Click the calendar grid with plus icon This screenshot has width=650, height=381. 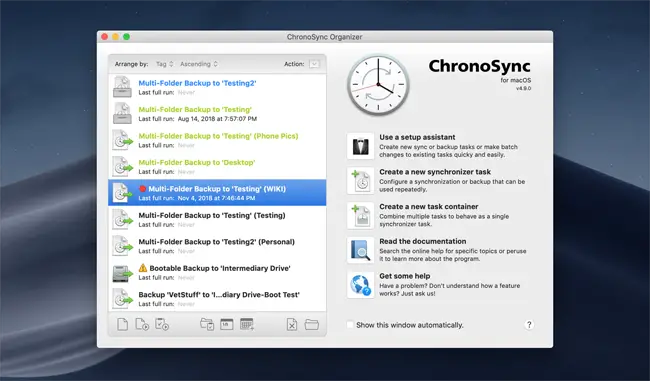tap(247, 324)
